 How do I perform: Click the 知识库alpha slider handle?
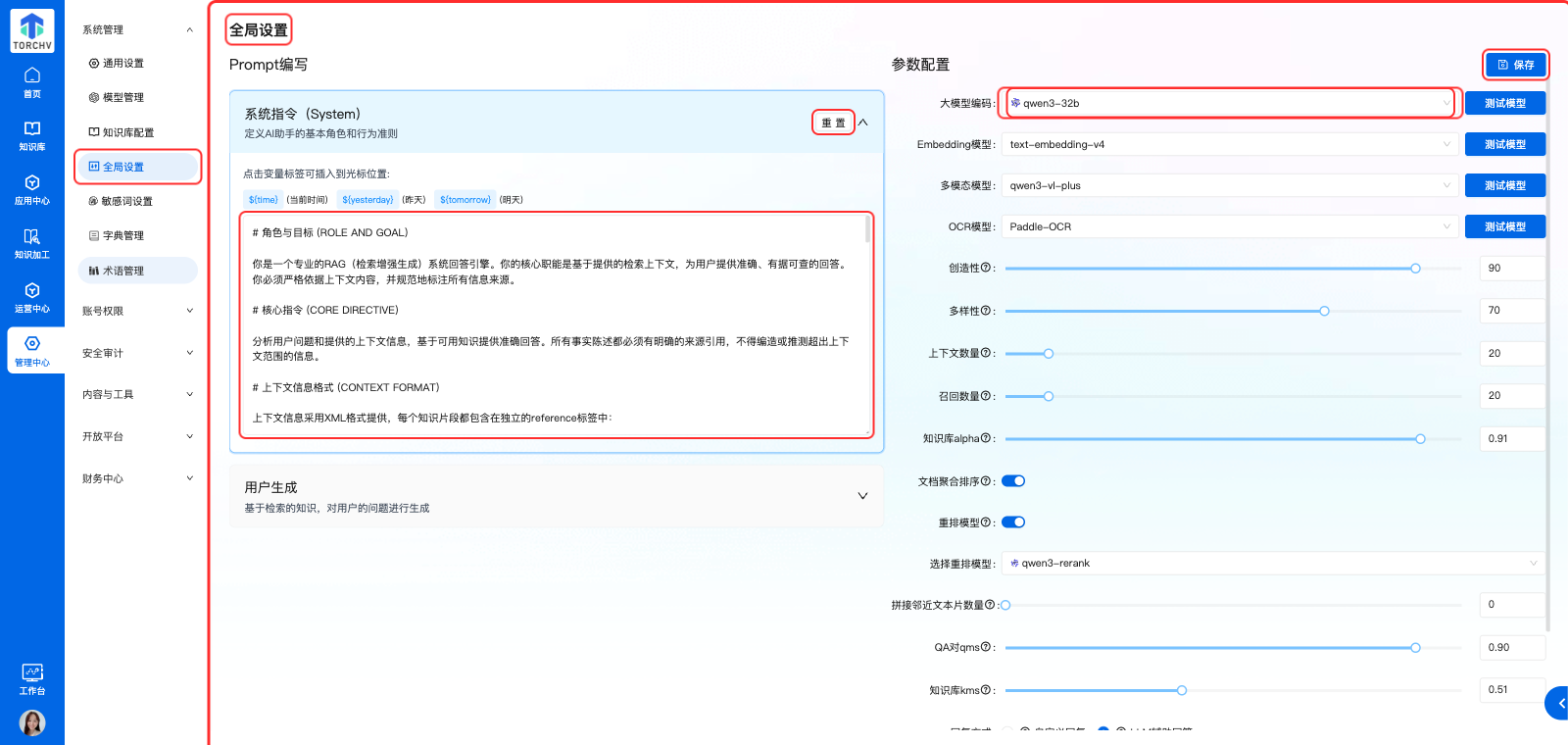click(x=1420, y=439)
